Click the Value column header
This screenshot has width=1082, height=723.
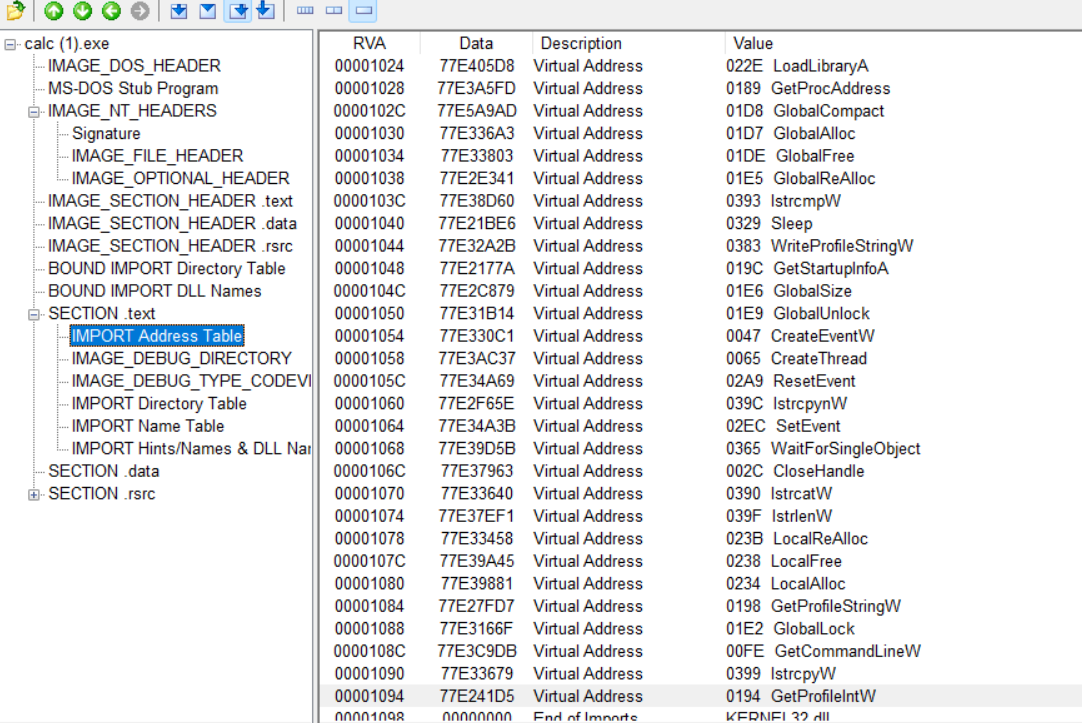(x=753, y=43)
